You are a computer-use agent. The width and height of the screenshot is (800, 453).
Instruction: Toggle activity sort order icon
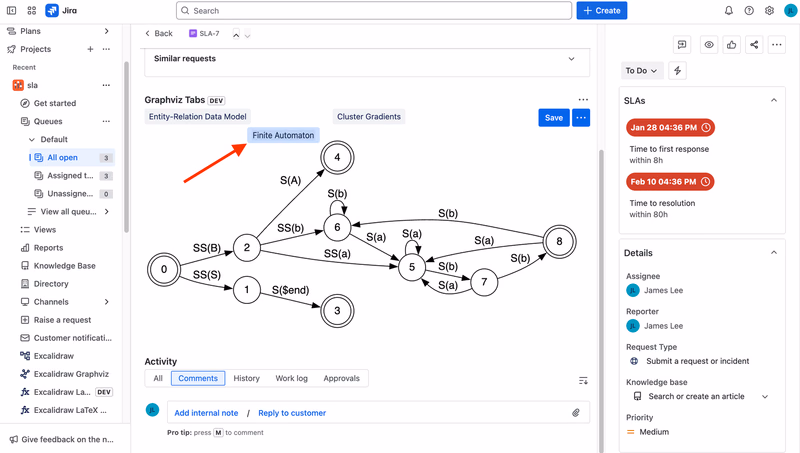point(583,381)
